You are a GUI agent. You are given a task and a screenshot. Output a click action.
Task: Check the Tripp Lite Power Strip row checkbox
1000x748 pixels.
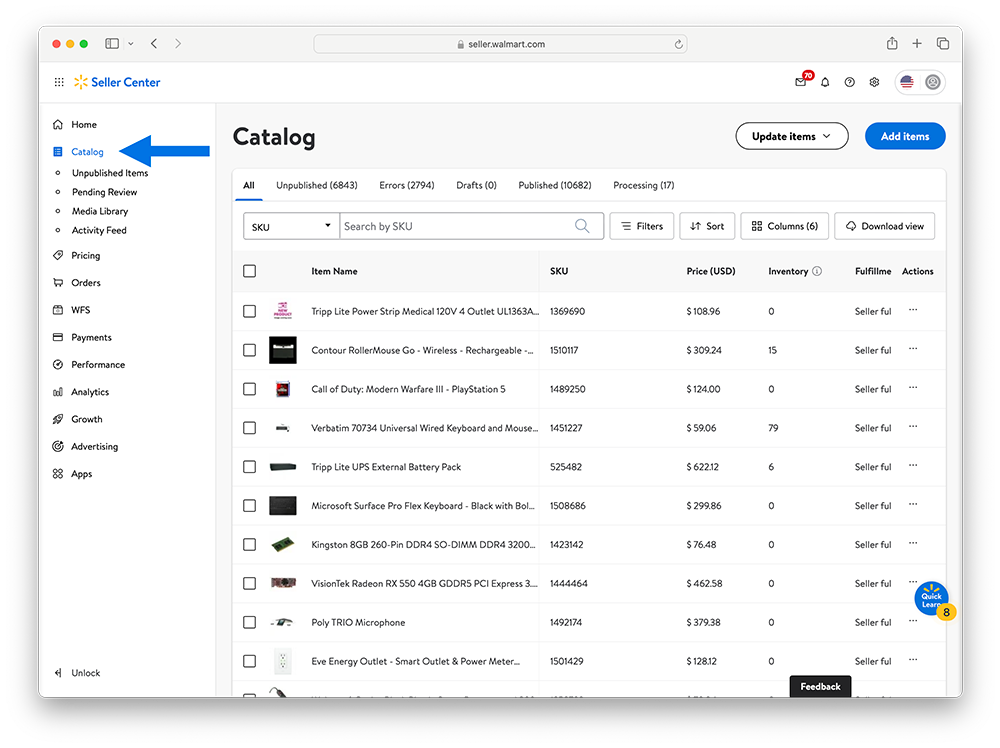[x=249, y=311]
